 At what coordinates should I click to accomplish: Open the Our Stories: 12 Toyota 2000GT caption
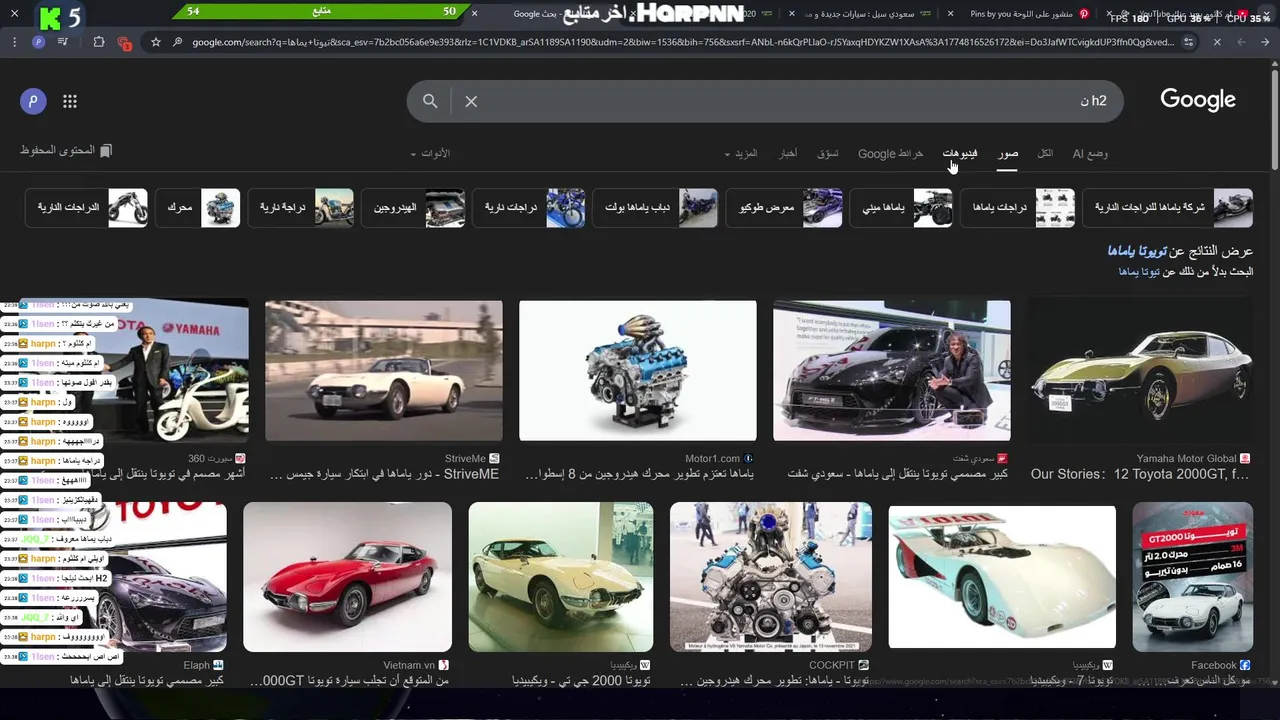[1139, 474]
